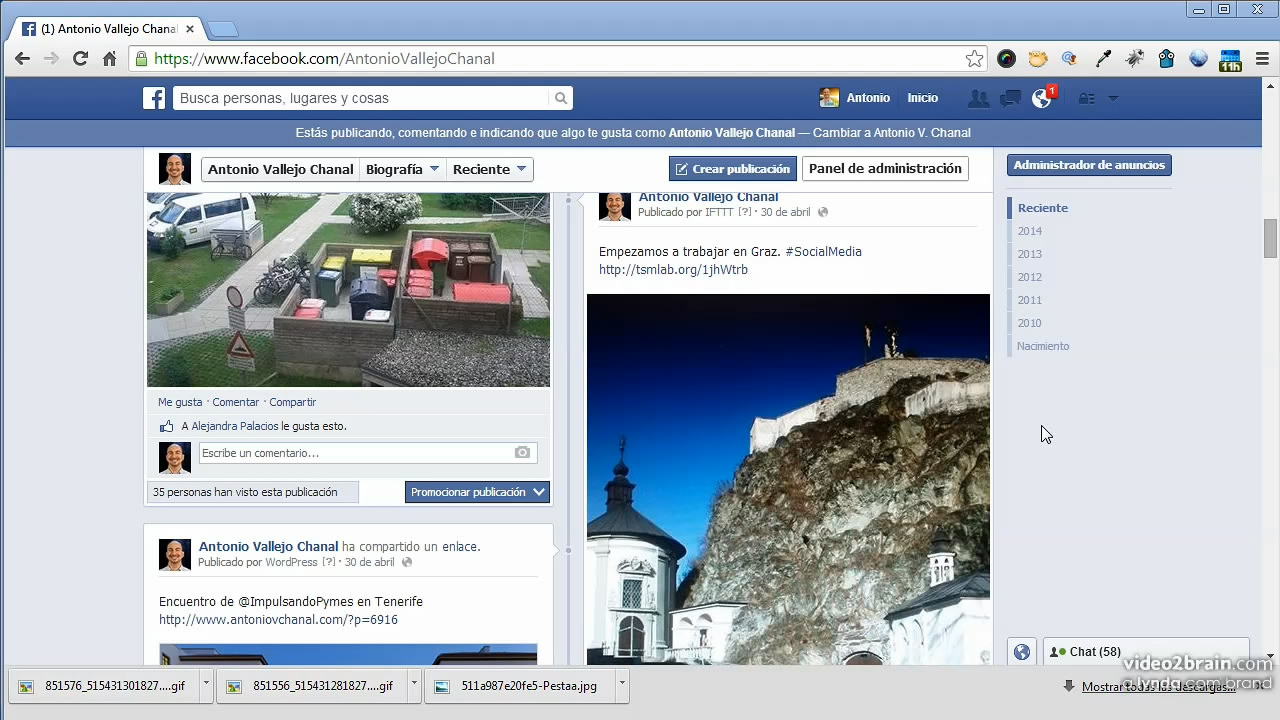
Task: Select Reciente in the timeline sidebar
Action: (1043, 208)
